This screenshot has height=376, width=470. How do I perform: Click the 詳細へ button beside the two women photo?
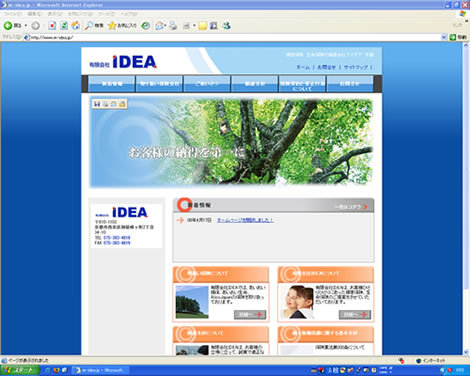coord(355,314)
